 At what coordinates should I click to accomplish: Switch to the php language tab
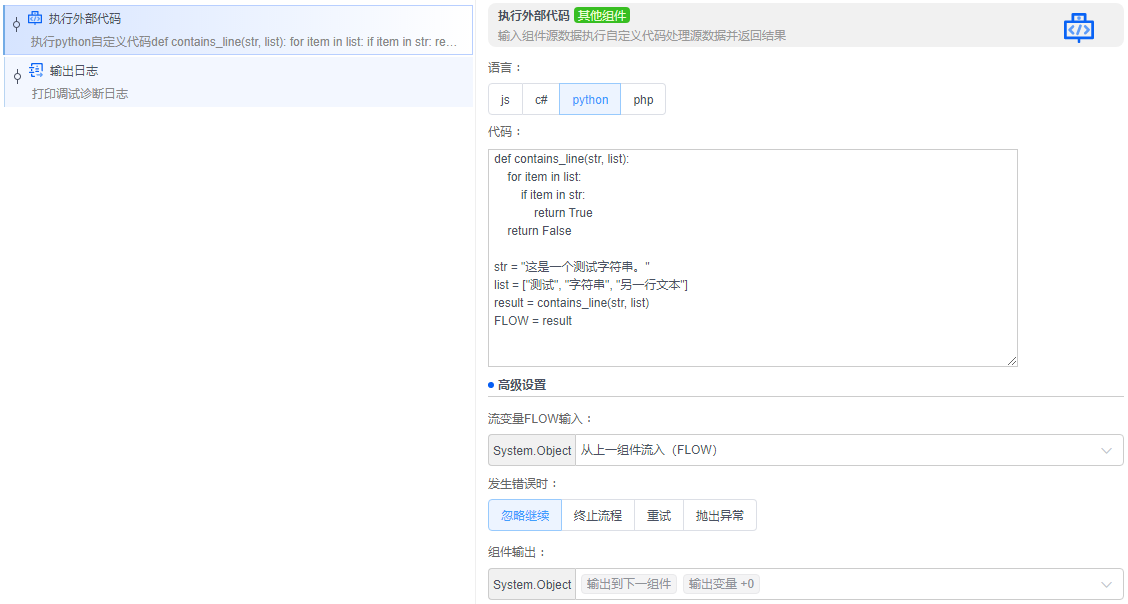click(x=643, y=99)
